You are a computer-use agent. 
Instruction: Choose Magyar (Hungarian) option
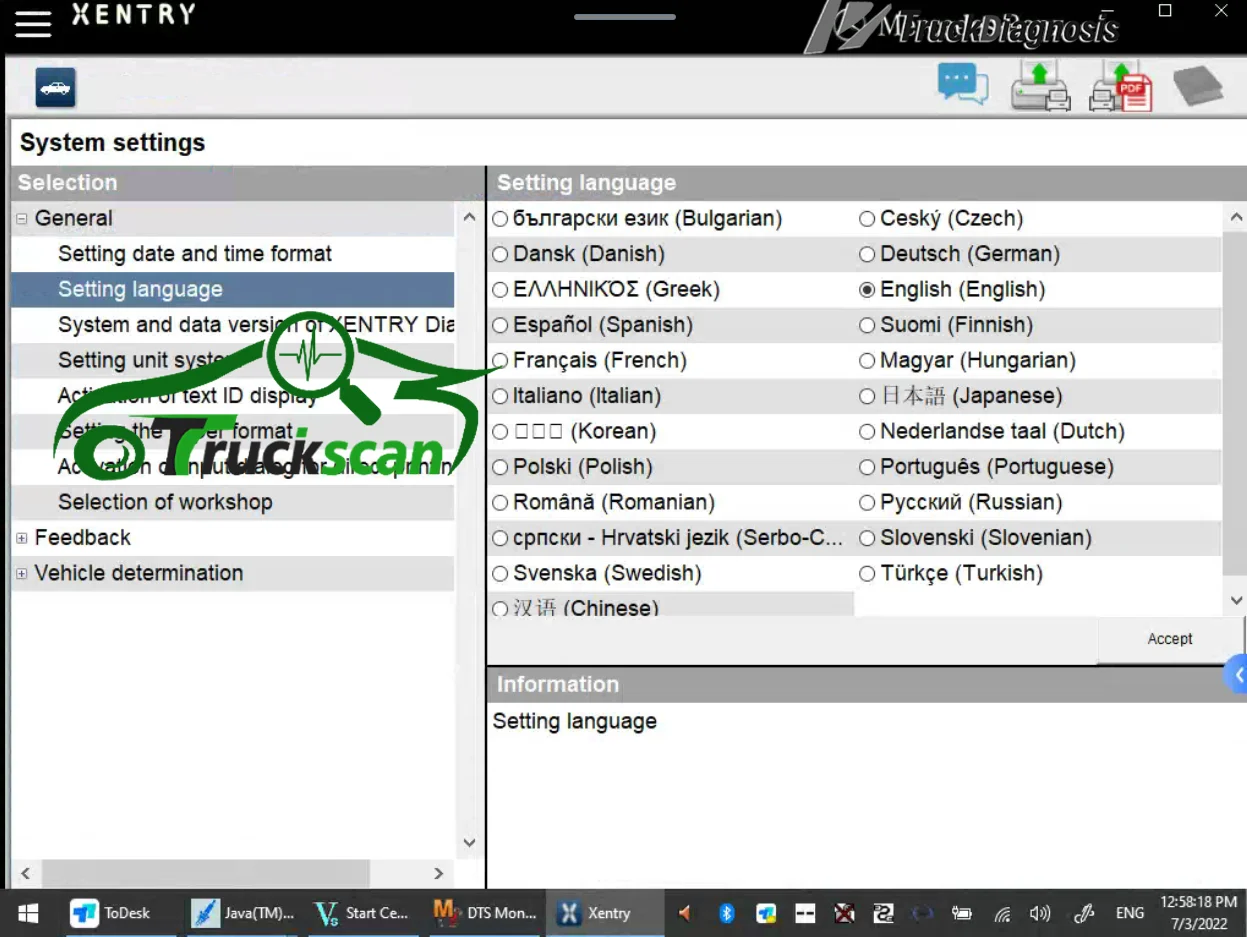[867, 361]
